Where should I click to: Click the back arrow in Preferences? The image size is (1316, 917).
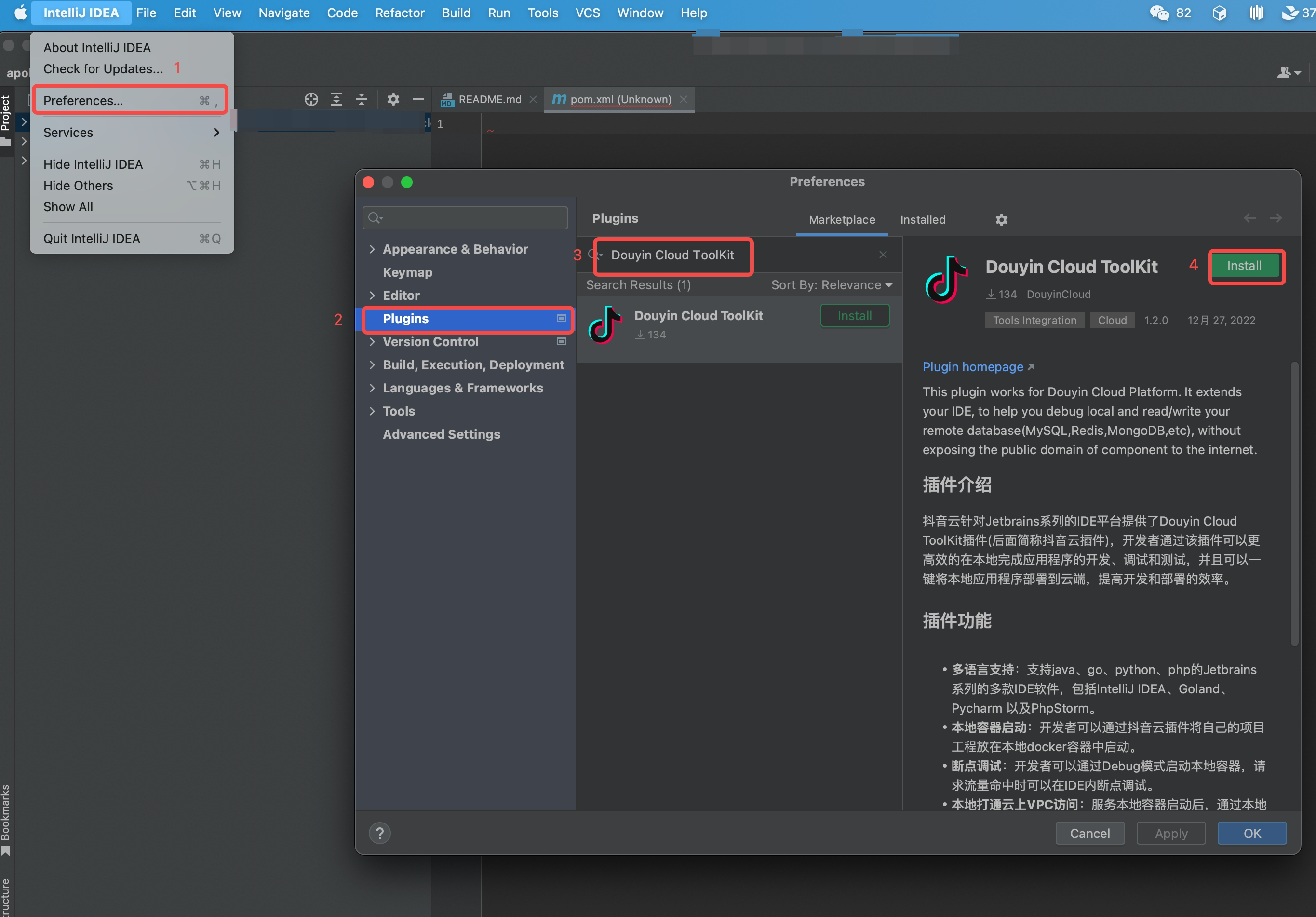point(1249,218)
